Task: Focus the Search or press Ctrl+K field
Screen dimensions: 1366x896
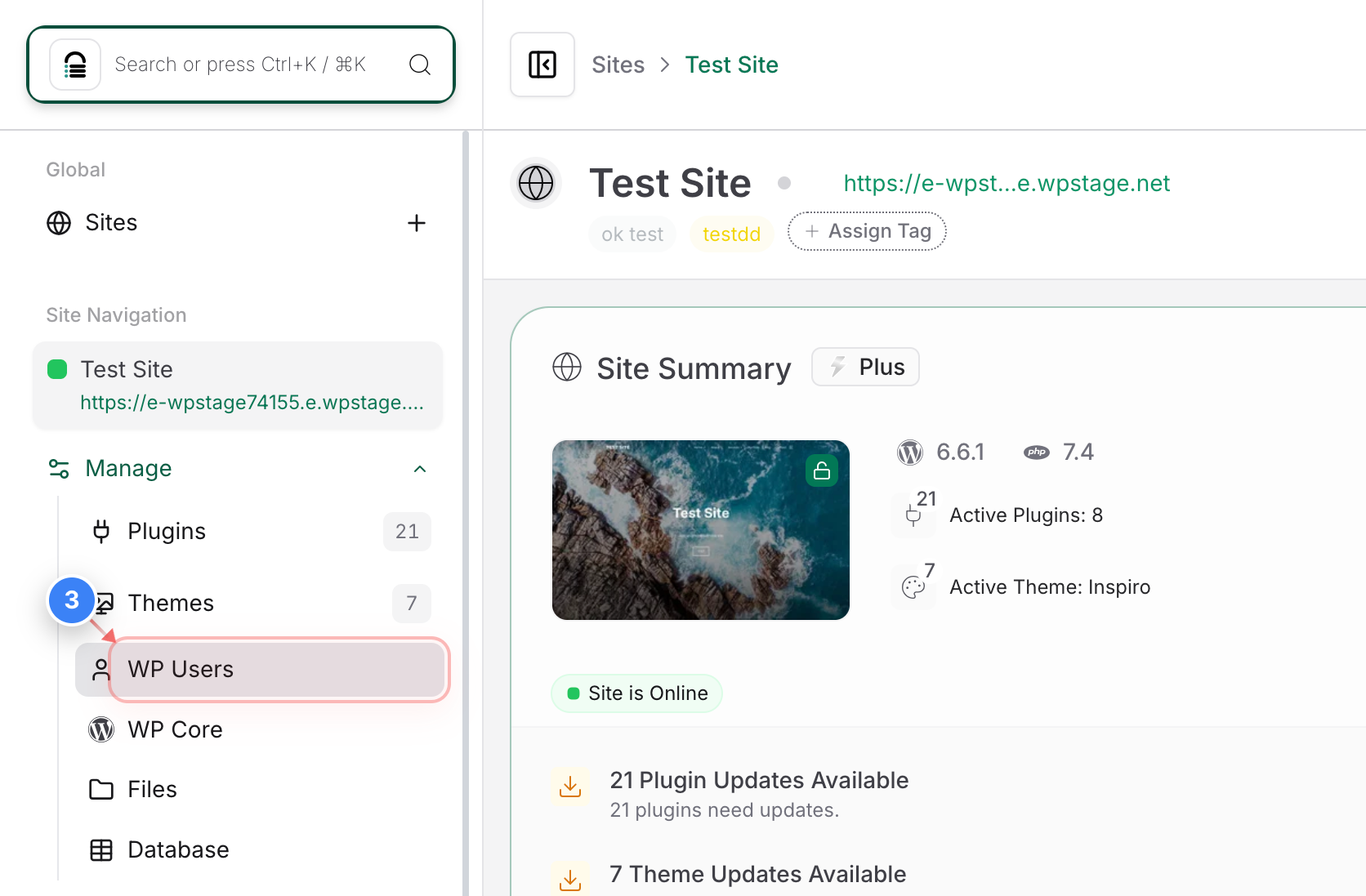Action: coord(240,65)
